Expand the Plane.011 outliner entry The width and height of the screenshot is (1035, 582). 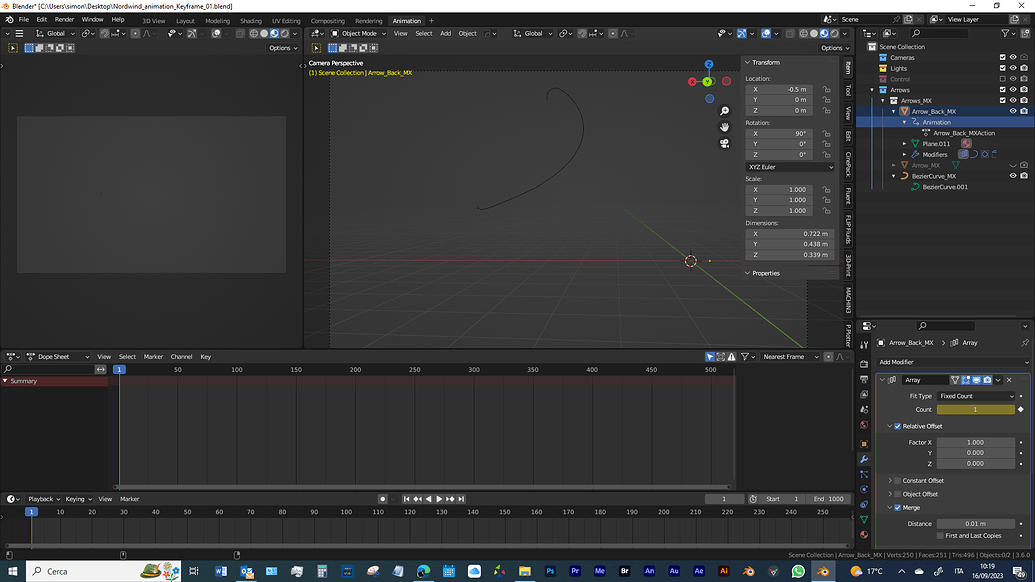904,144
